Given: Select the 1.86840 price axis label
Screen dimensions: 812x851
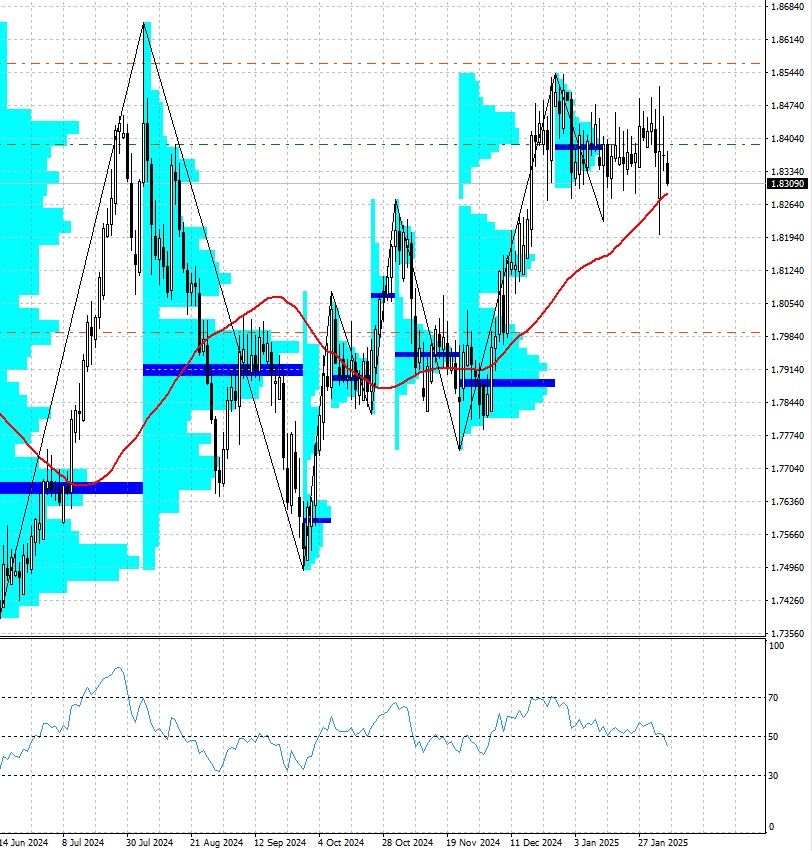Looking at the screenshot, I should tap(787, 7).
